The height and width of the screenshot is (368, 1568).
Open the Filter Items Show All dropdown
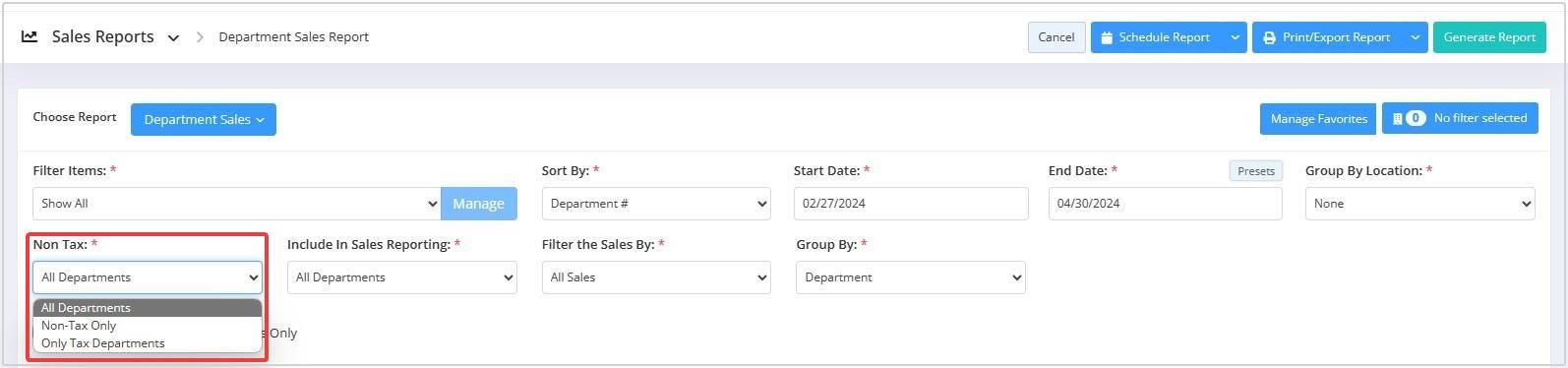pos(237,204)
